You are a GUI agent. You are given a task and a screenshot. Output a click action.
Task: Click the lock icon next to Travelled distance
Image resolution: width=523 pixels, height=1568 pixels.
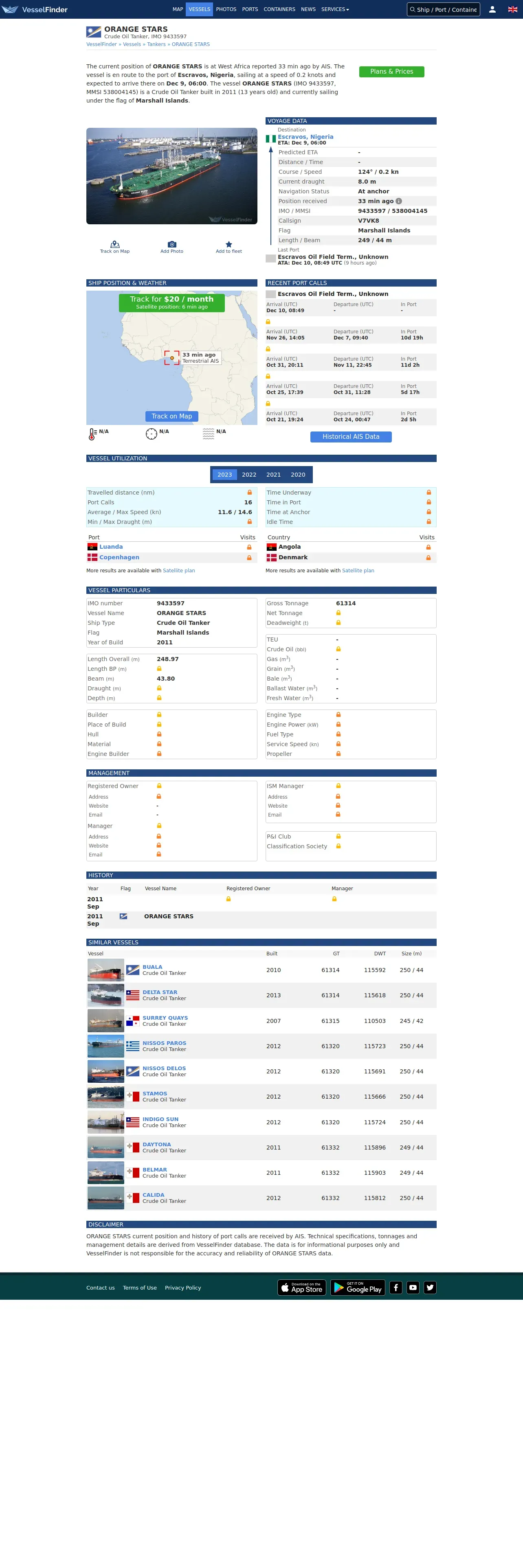point(249,493)
